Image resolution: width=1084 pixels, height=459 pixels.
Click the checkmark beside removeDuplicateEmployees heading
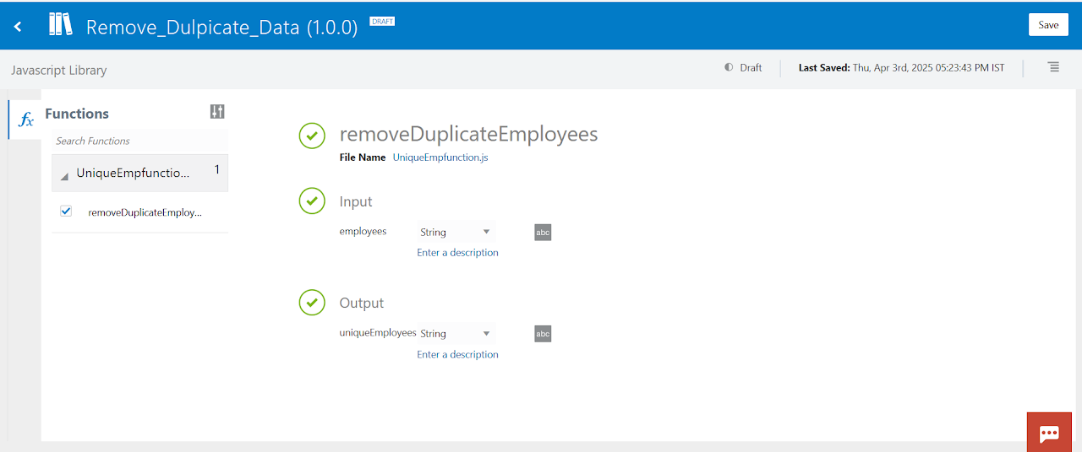point(312,136)
